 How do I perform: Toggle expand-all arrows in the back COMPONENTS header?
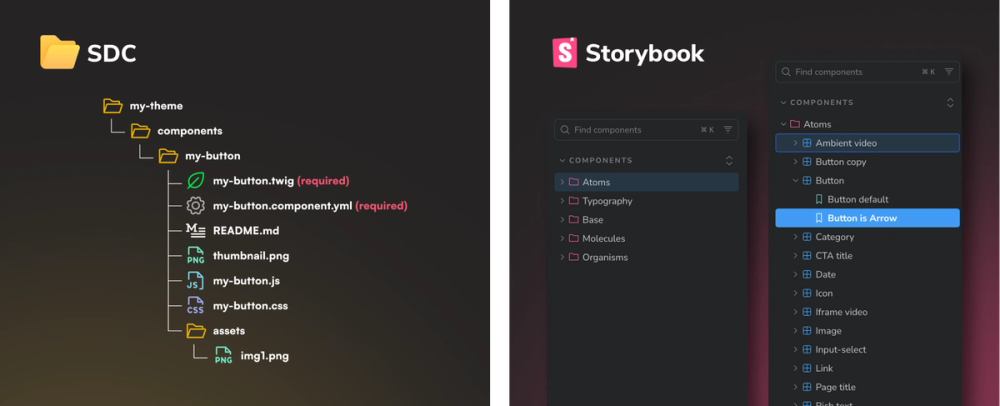(729, 161)
